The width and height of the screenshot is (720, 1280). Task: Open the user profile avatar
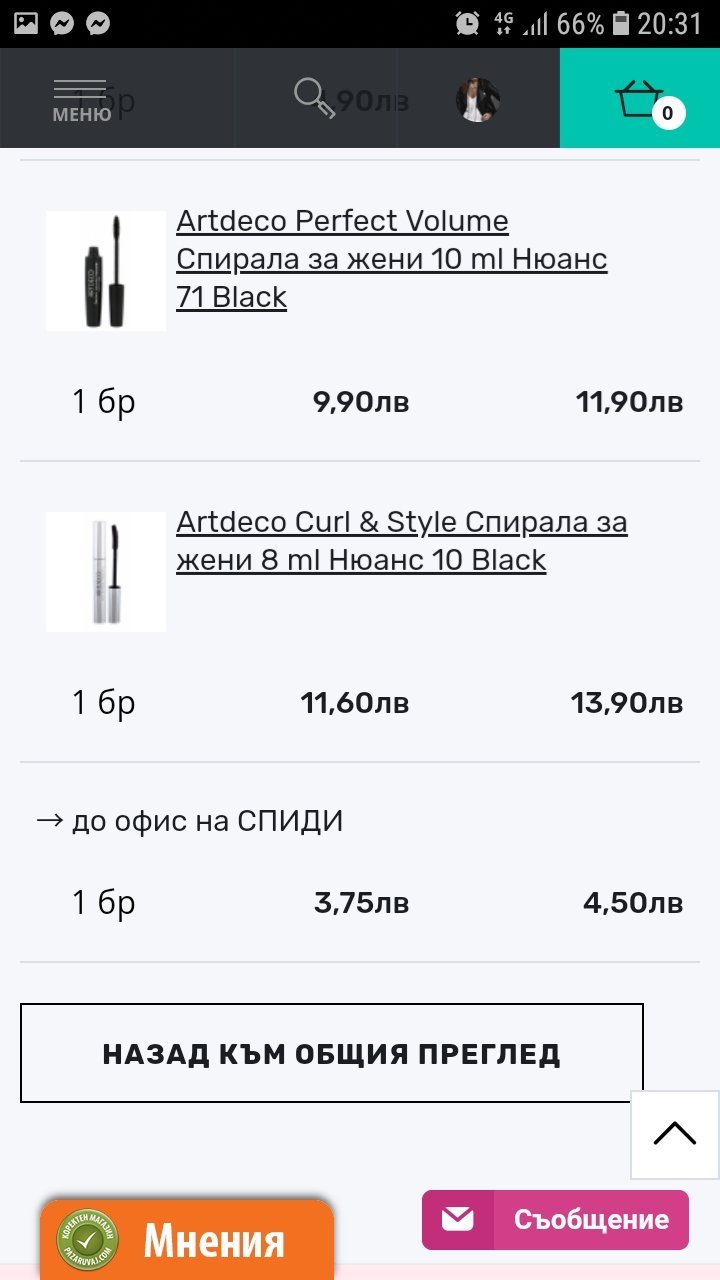478,99
